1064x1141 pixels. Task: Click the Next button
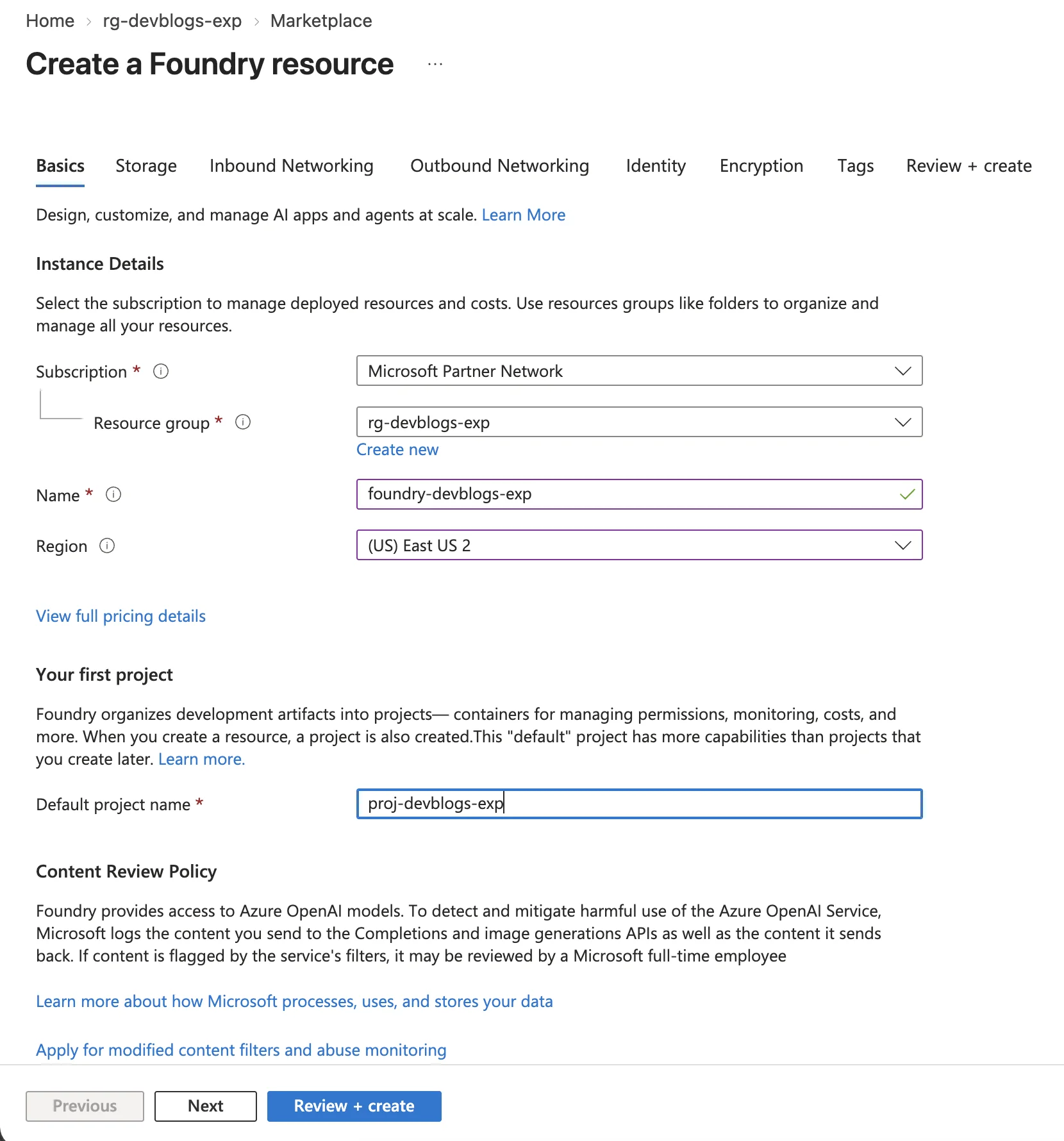[x=206, y=1106]
